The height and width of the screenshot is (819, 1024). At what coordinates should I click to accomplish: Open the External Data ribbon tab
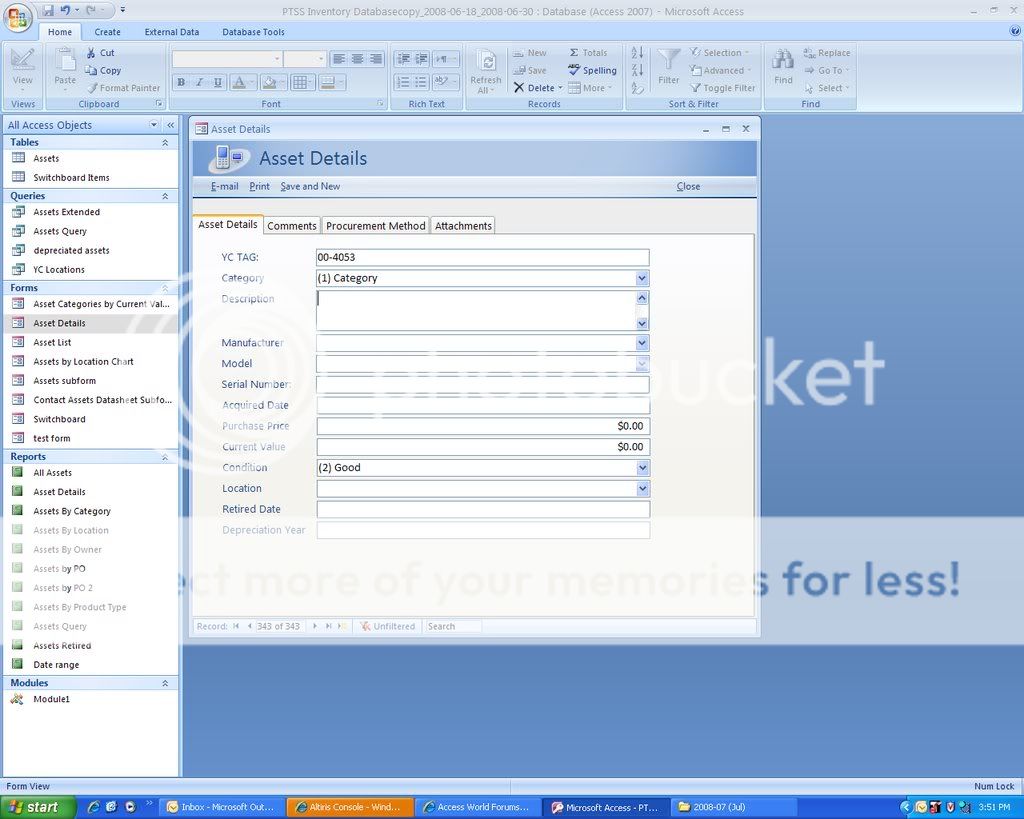coord(172,31)
